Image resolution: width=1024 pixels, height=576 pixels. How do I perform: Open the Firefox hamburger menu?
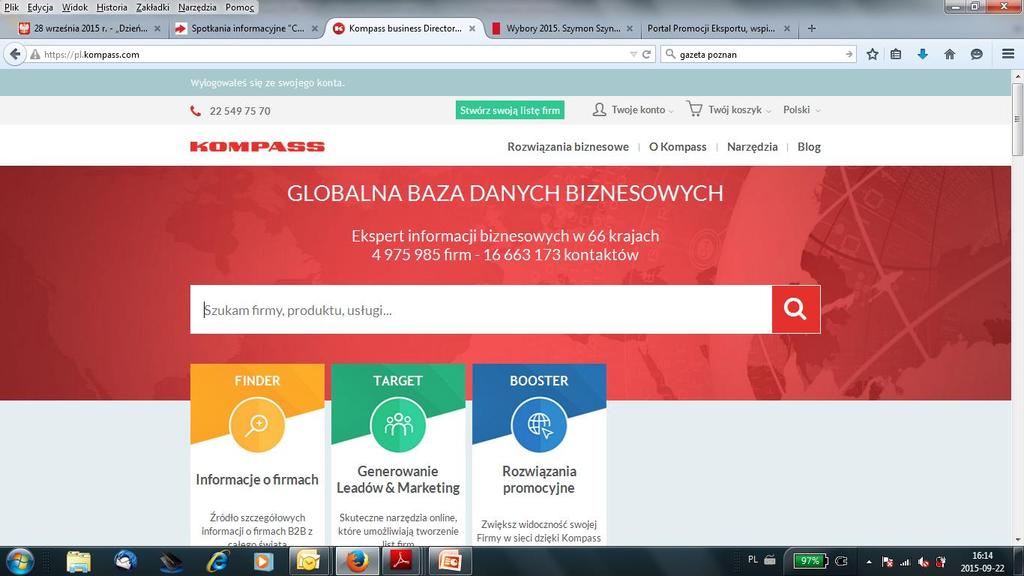1008,54
